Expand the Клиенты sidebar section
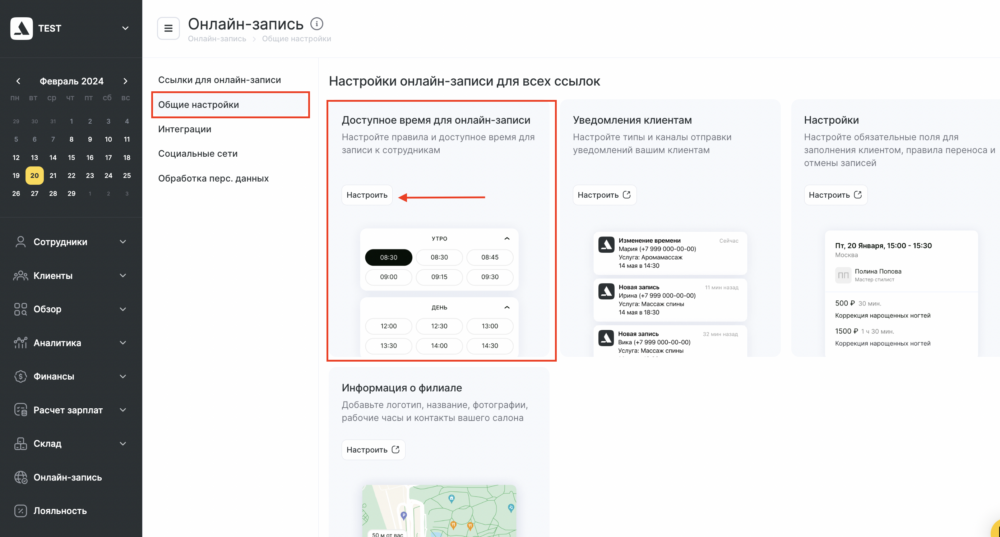Viewport: 1000px width, 537px height. pyautogui.click(x=123, y=276)
